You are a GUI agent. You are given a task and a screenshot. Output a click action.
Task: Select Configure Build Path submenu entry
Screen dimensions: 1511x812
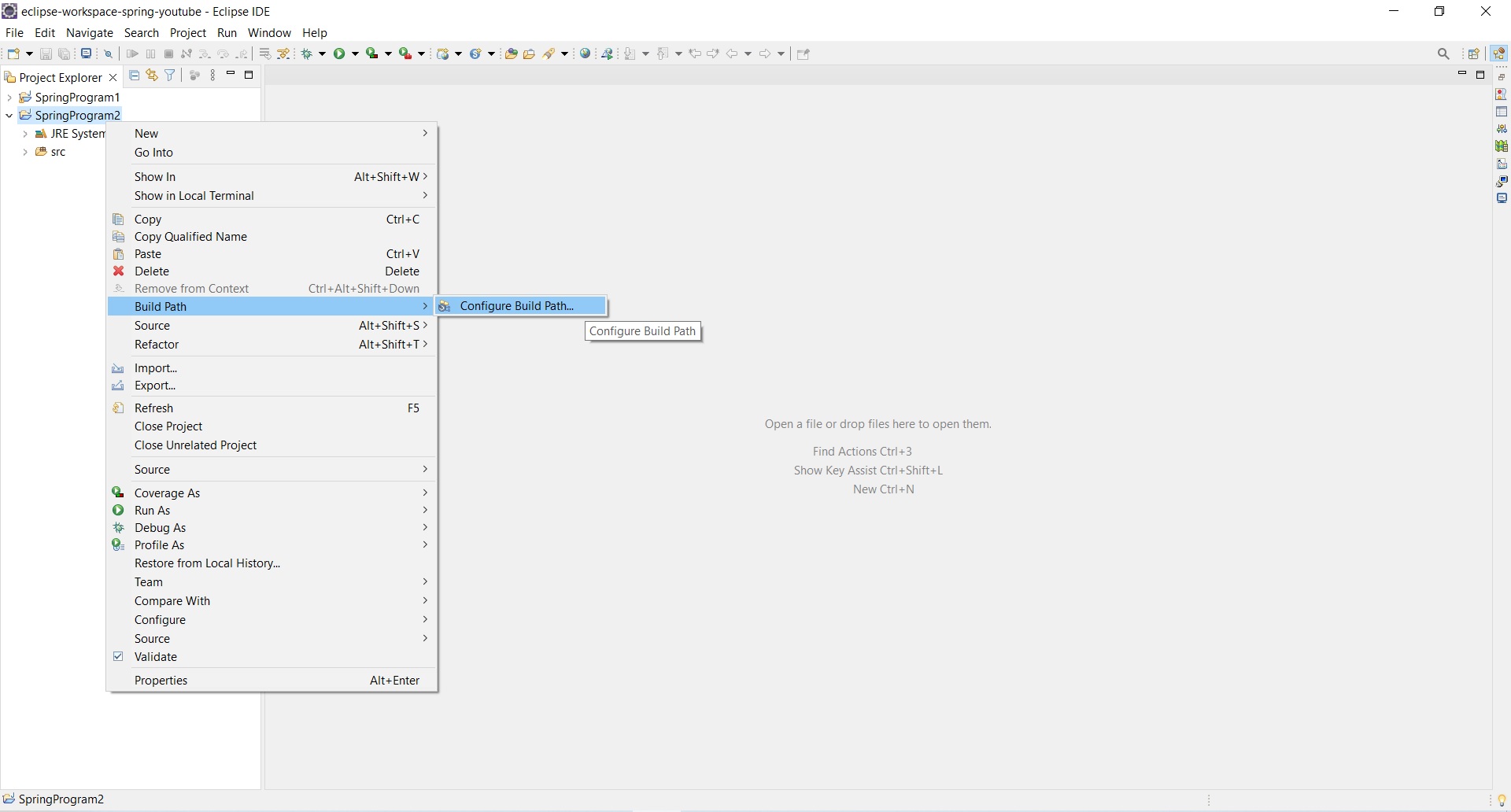pyautogui.click(x=521, y=306)
